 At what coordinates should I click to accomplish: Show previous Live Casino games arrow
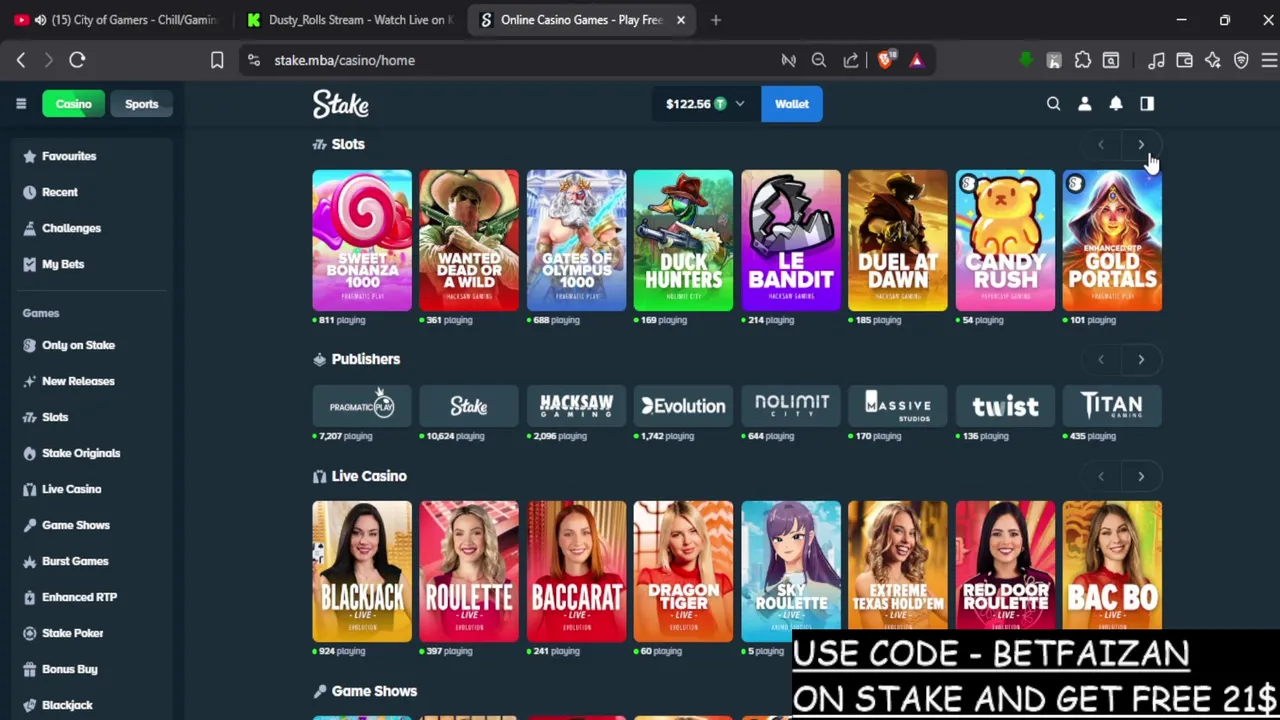pos(1101,477)
